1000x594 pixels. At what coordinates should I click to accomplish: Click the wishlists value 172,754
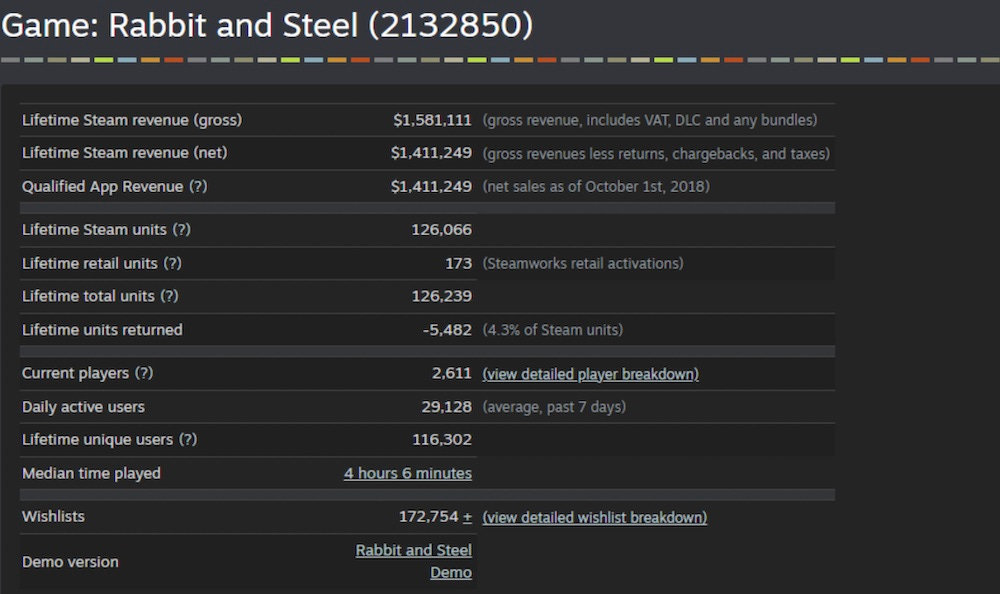(x=429, y=517)
